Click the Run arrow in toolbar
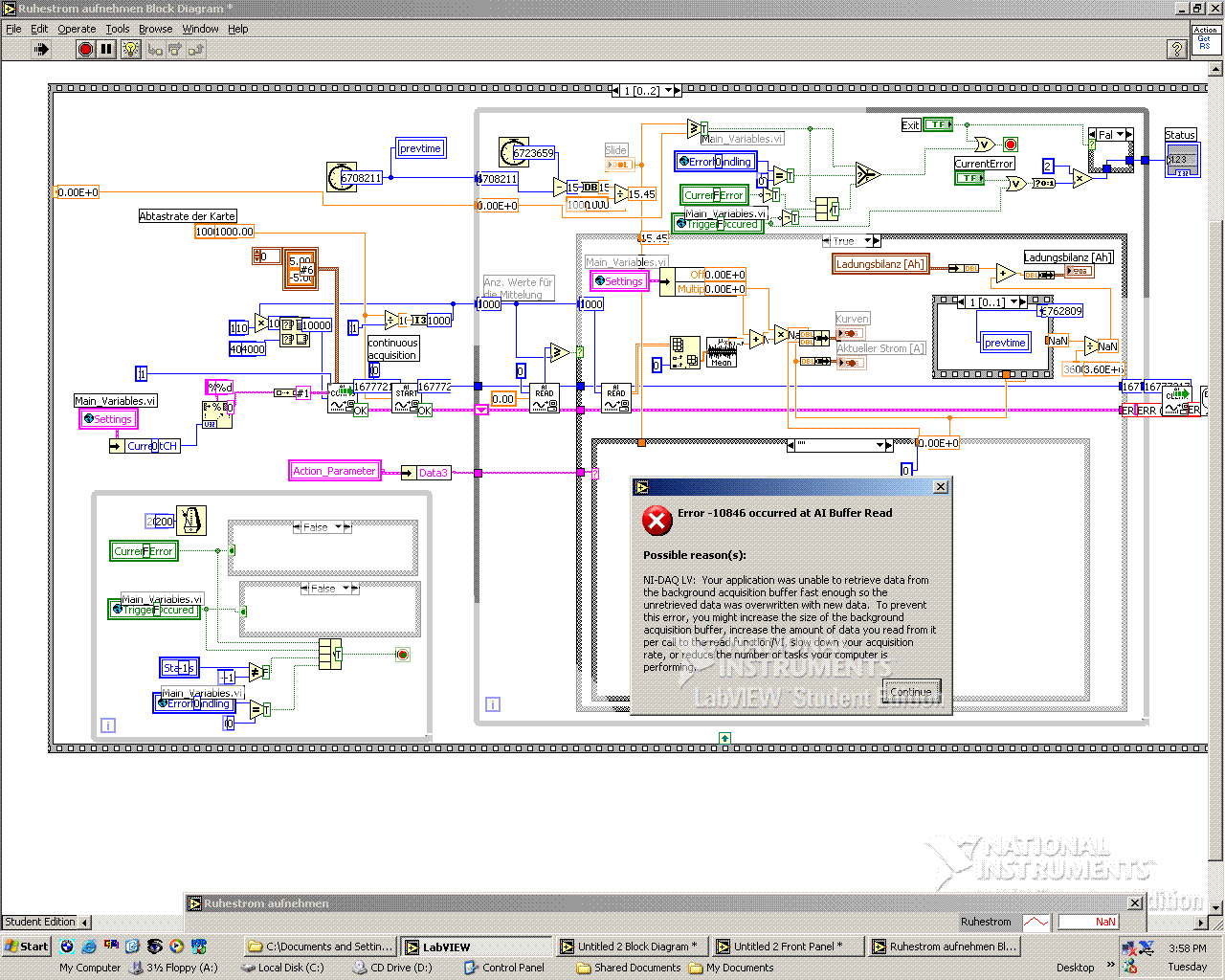 (41, 49)
